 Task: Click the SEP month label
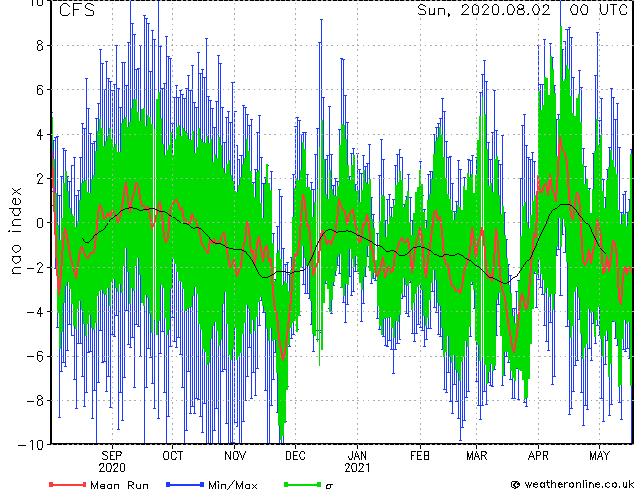pos(112,456)
